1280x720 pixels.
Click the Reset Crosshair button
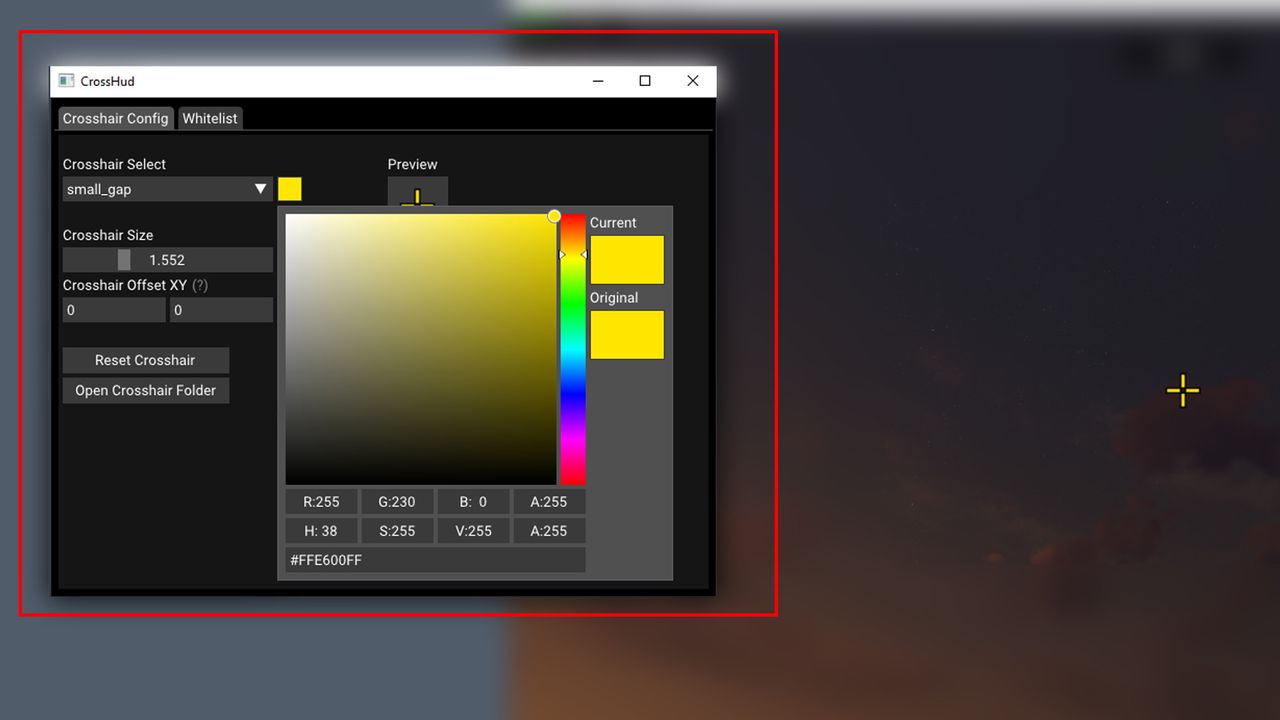[146, 360]
